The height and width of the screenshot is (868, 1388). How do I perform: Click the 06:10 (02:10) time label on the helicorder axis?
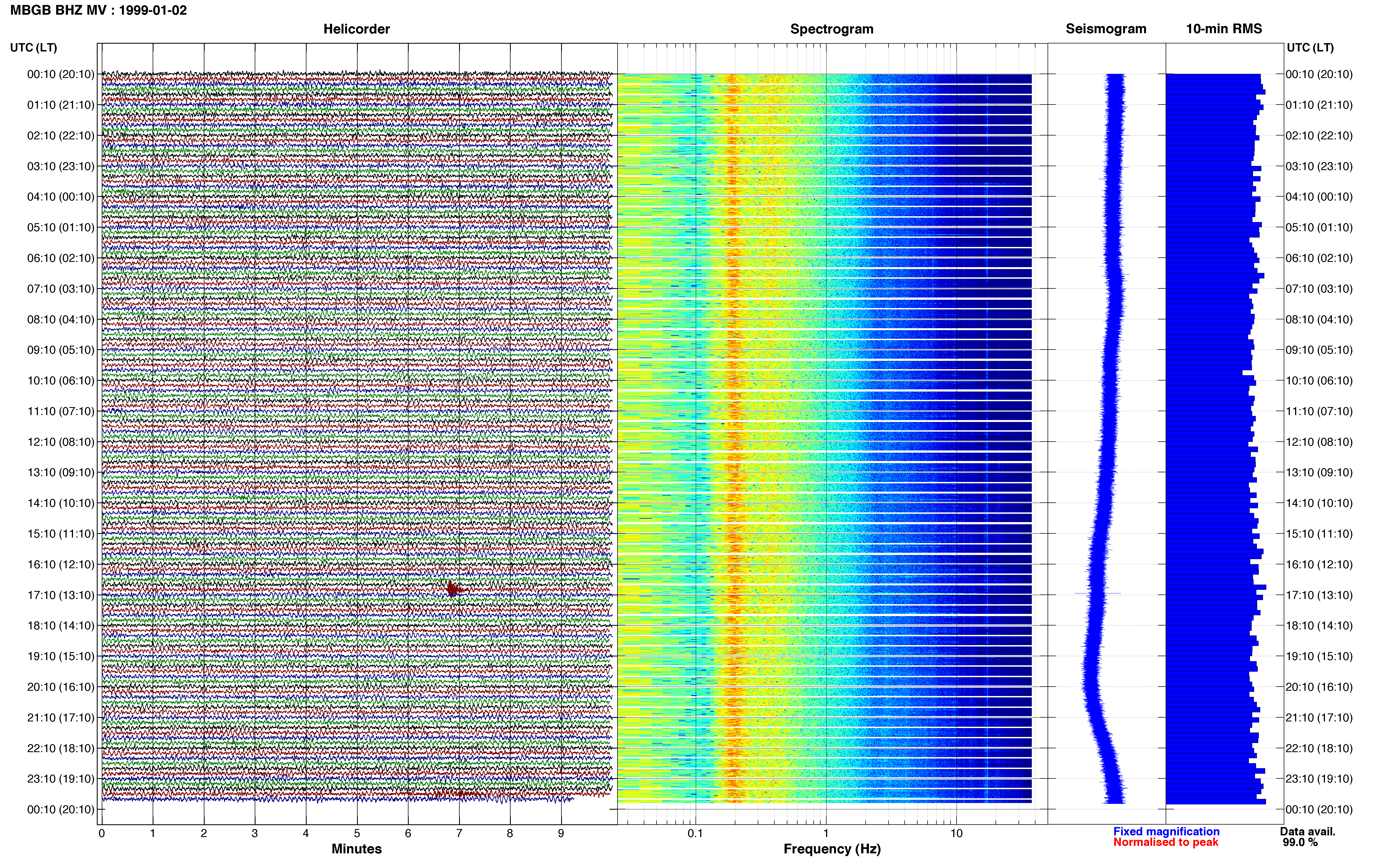[x=61, y=258]
